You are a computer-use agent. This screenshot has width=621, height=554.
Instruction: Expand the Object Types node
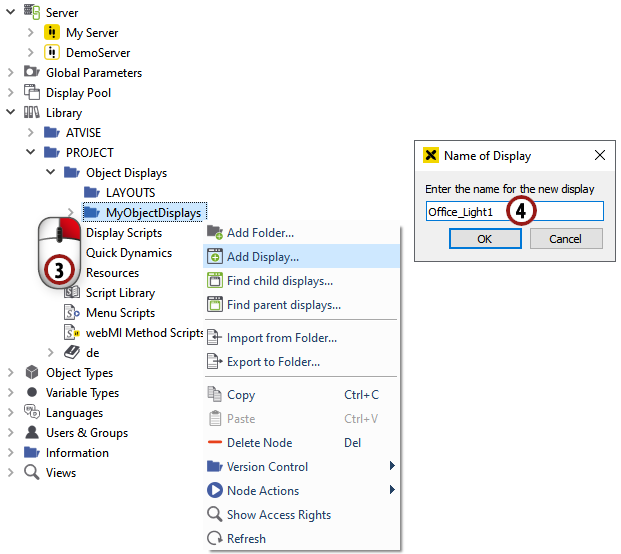(11, 373)
